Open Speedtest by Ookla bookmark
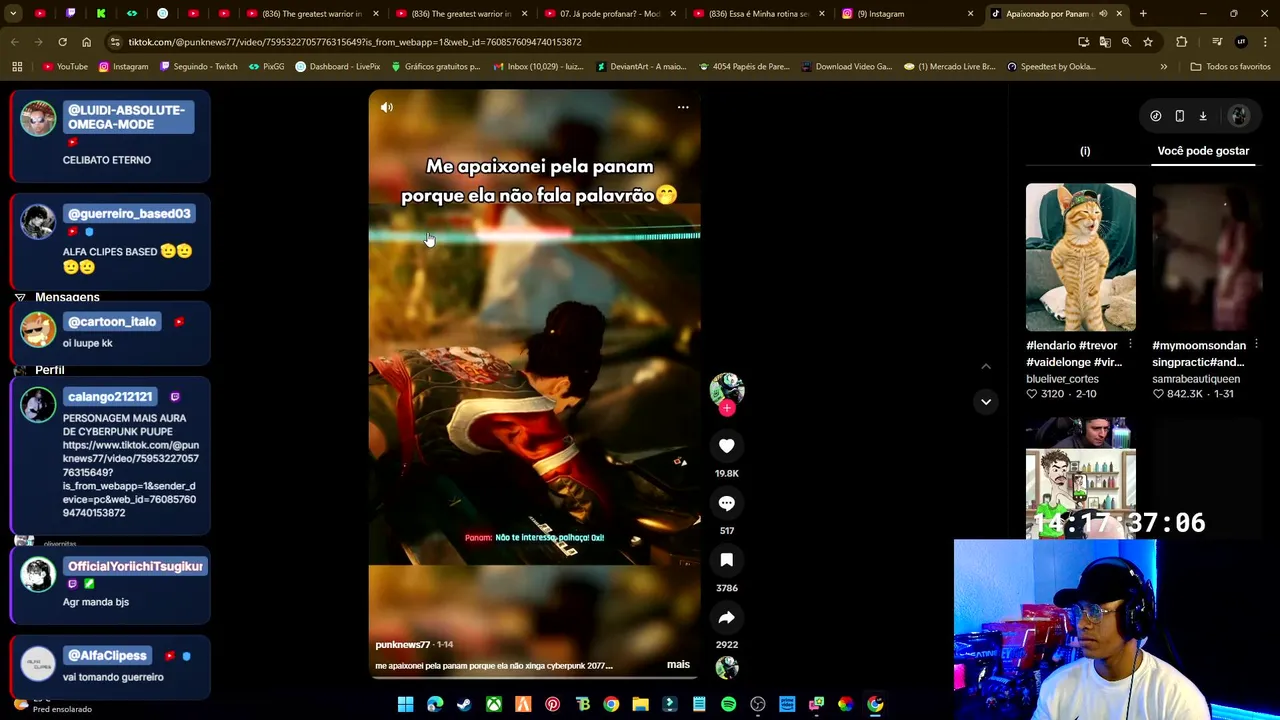The width and height of the screenshot is (1280, 720). pyautogui.click(x=1050, y=67)
